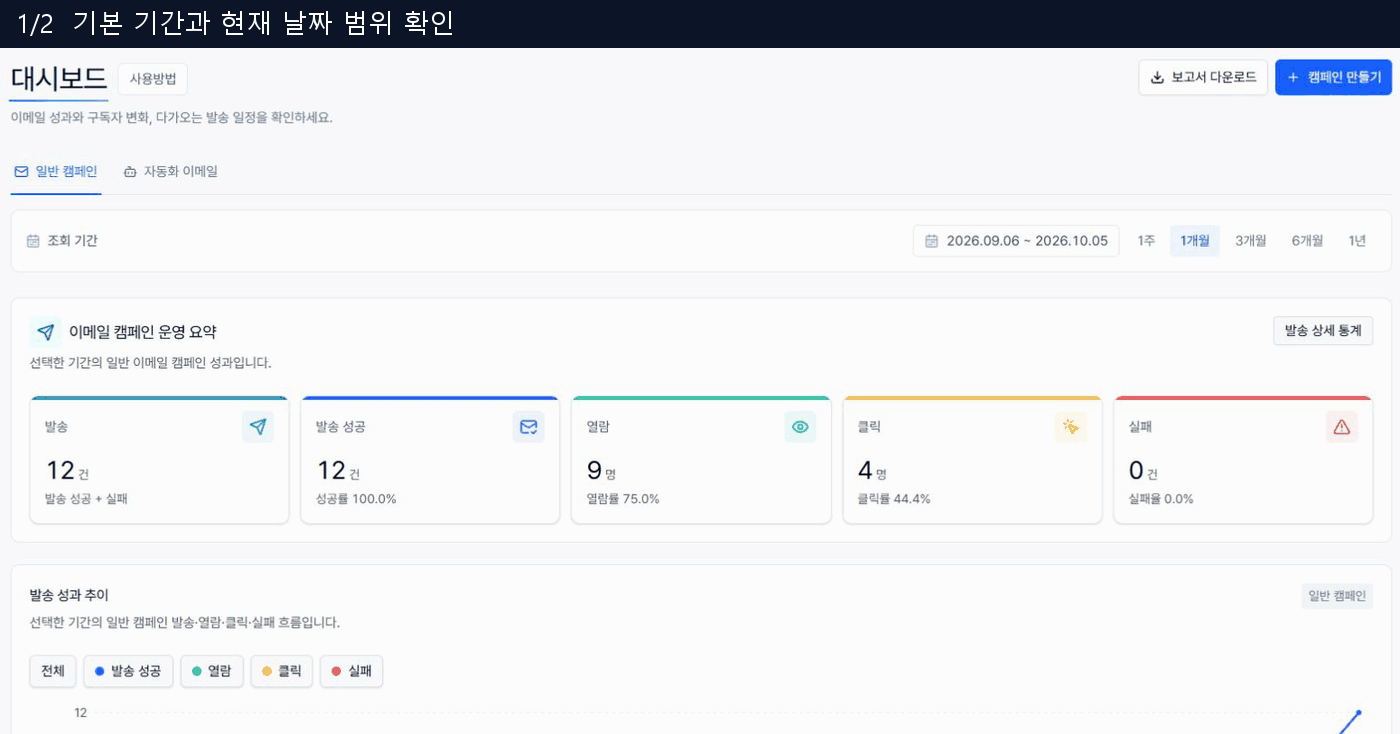Click the eye icon in 열람 card

coord(800,427)
